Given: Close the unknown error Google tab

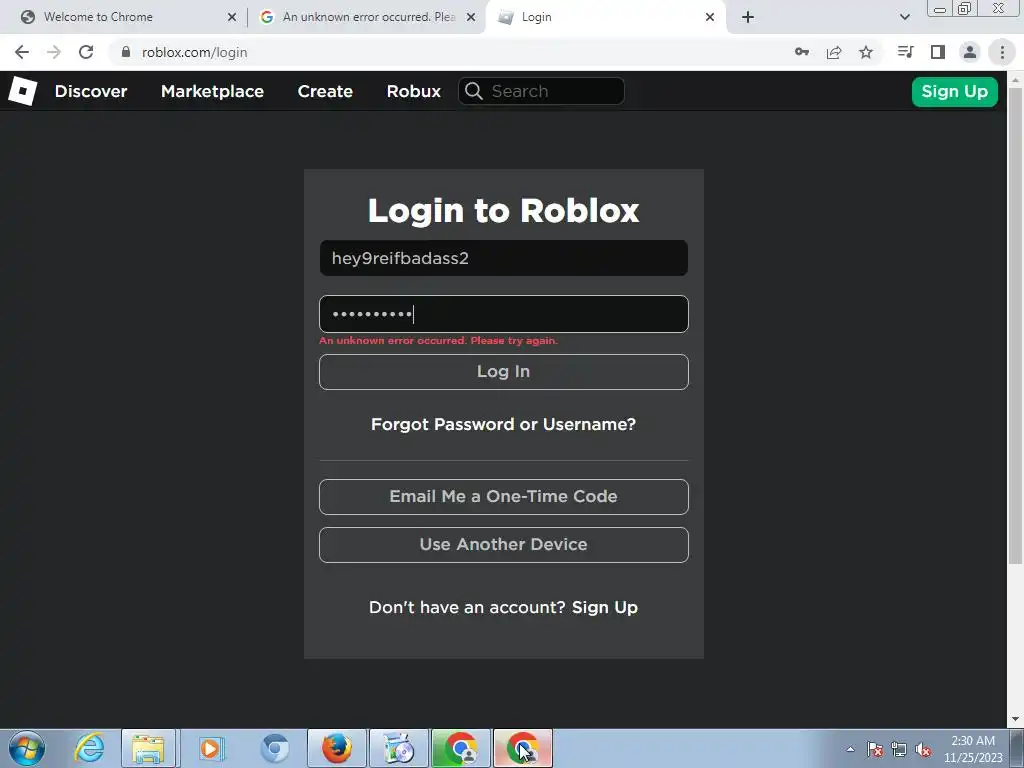Looking at the screenshot, I should point(471,17).
